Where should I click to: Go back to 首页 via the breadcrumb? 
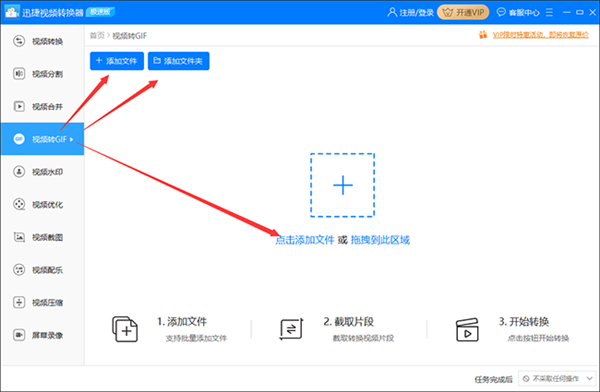pos(97,36)
